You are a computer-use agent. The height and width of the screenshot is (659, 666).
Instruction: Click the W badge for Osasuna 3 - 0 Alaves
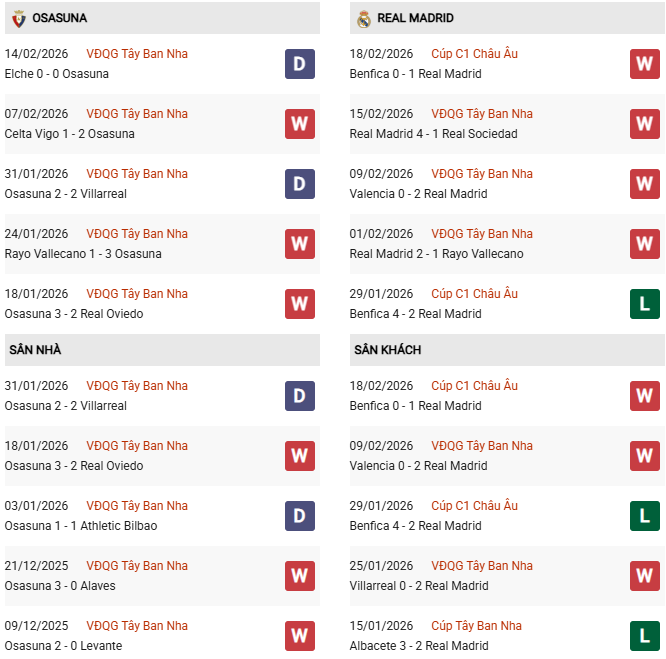point(299,576)
